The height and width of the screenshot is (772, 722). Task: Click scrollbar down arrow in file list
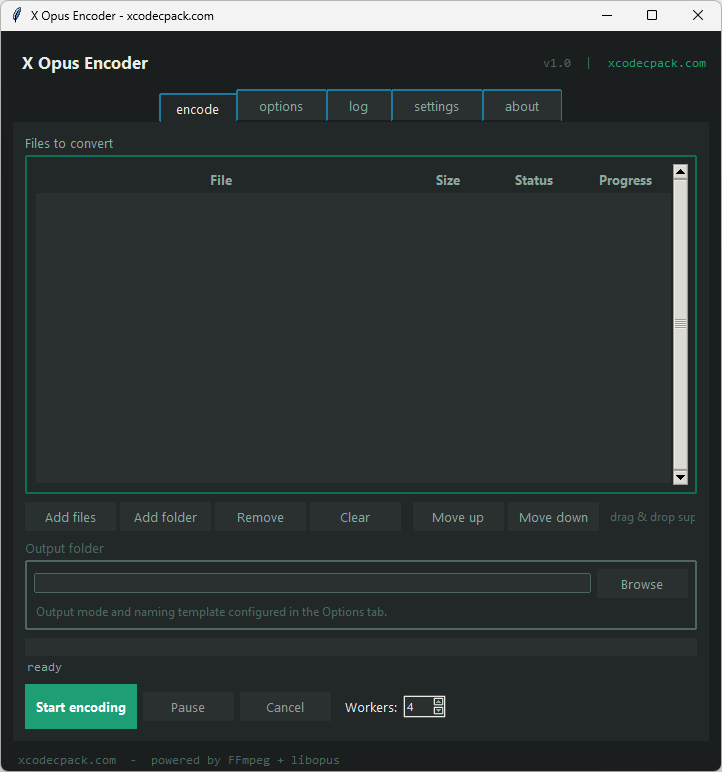[681, 478]
